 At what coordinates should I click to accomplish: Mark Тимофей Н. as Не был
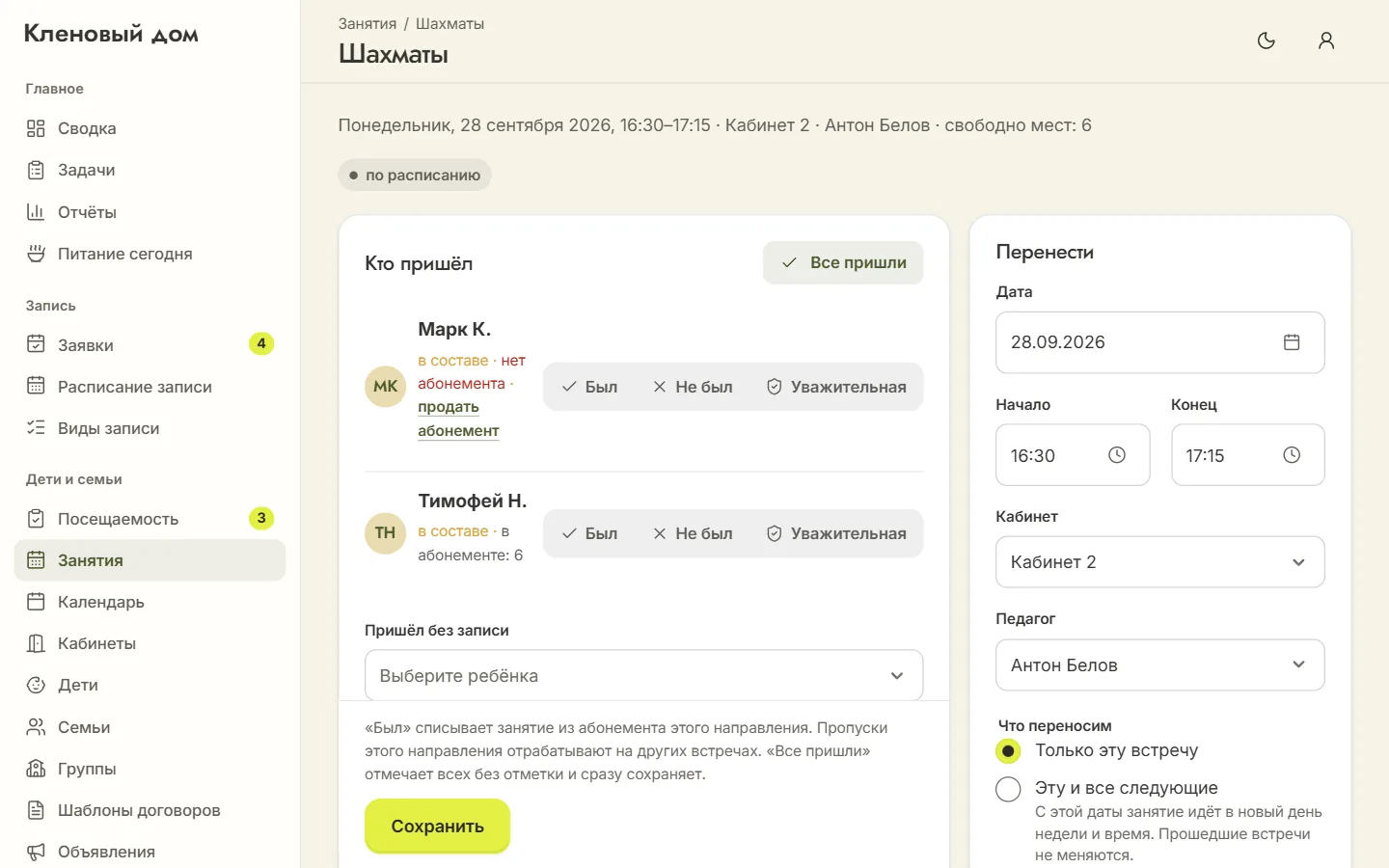pyautogui.click(x=693, y=533)
